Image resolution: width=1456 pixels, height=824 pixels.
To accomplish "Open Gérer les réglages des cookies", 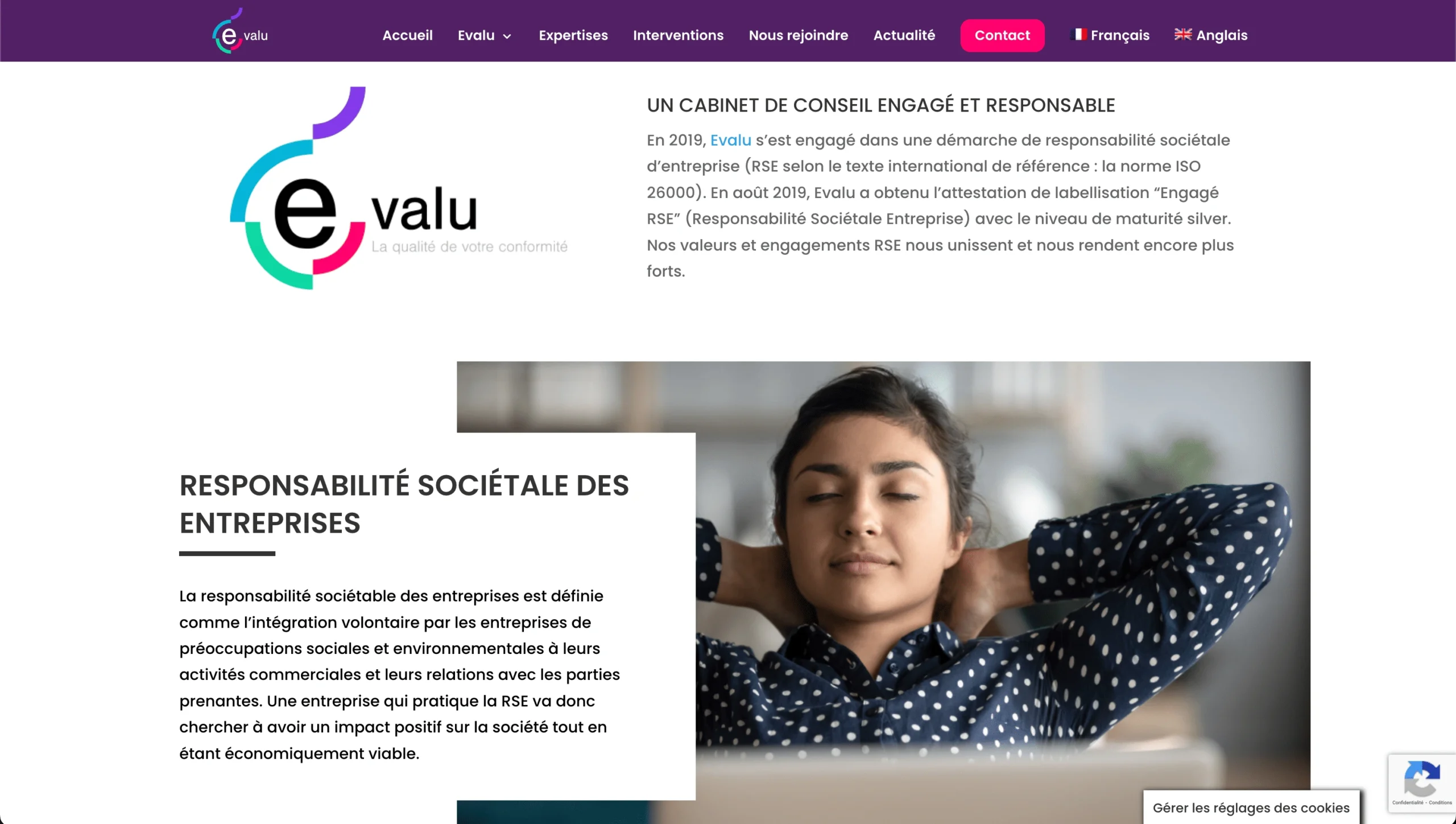I will pos(1251,807).
